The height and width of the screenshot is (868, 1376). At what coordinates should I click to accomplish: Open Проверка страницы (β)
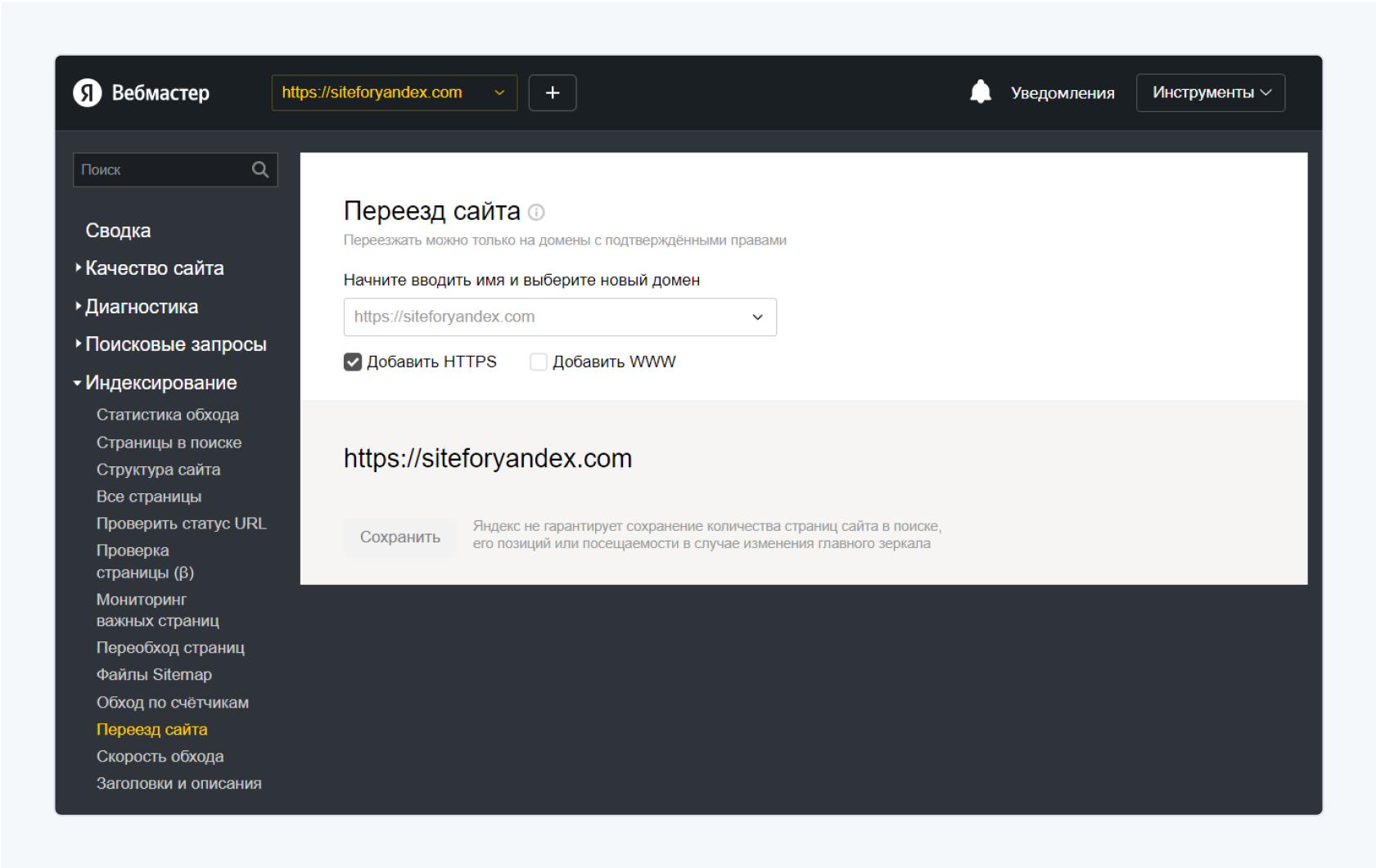pos(145,561)
